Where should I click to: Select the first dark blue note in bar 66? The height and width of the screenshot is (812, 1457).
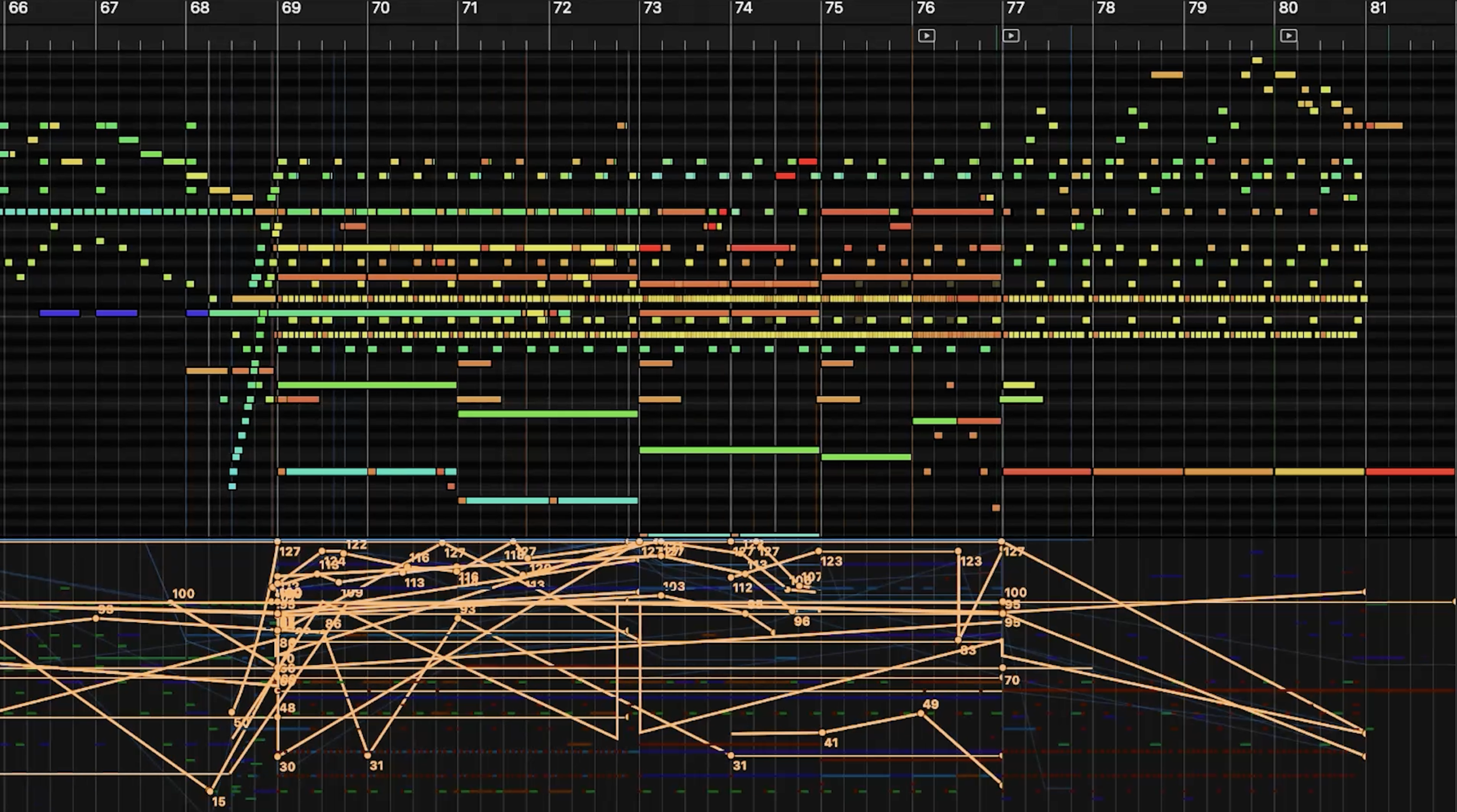60,313
